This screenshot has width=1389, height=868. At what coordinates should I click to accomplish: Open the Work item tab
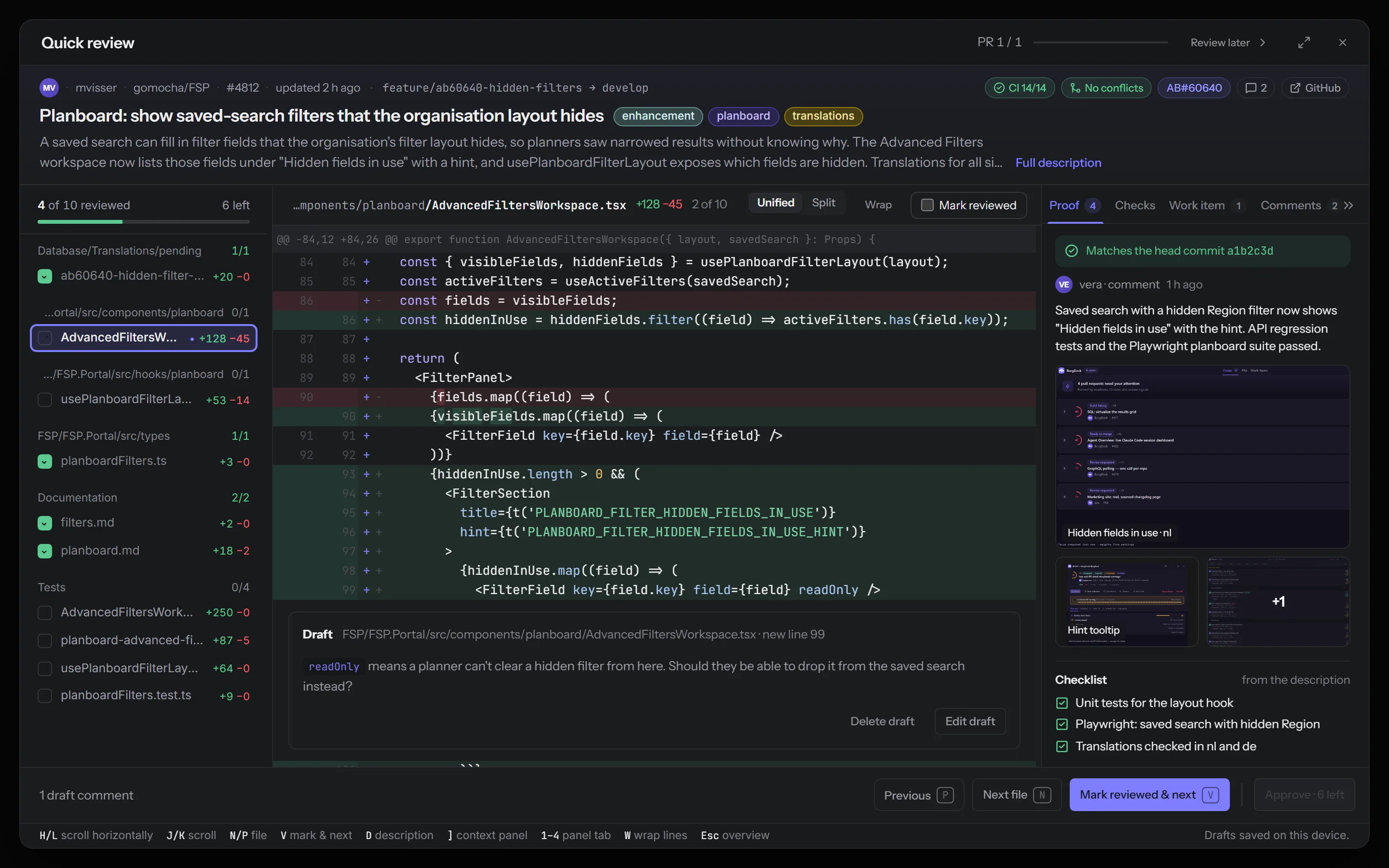1207,205
